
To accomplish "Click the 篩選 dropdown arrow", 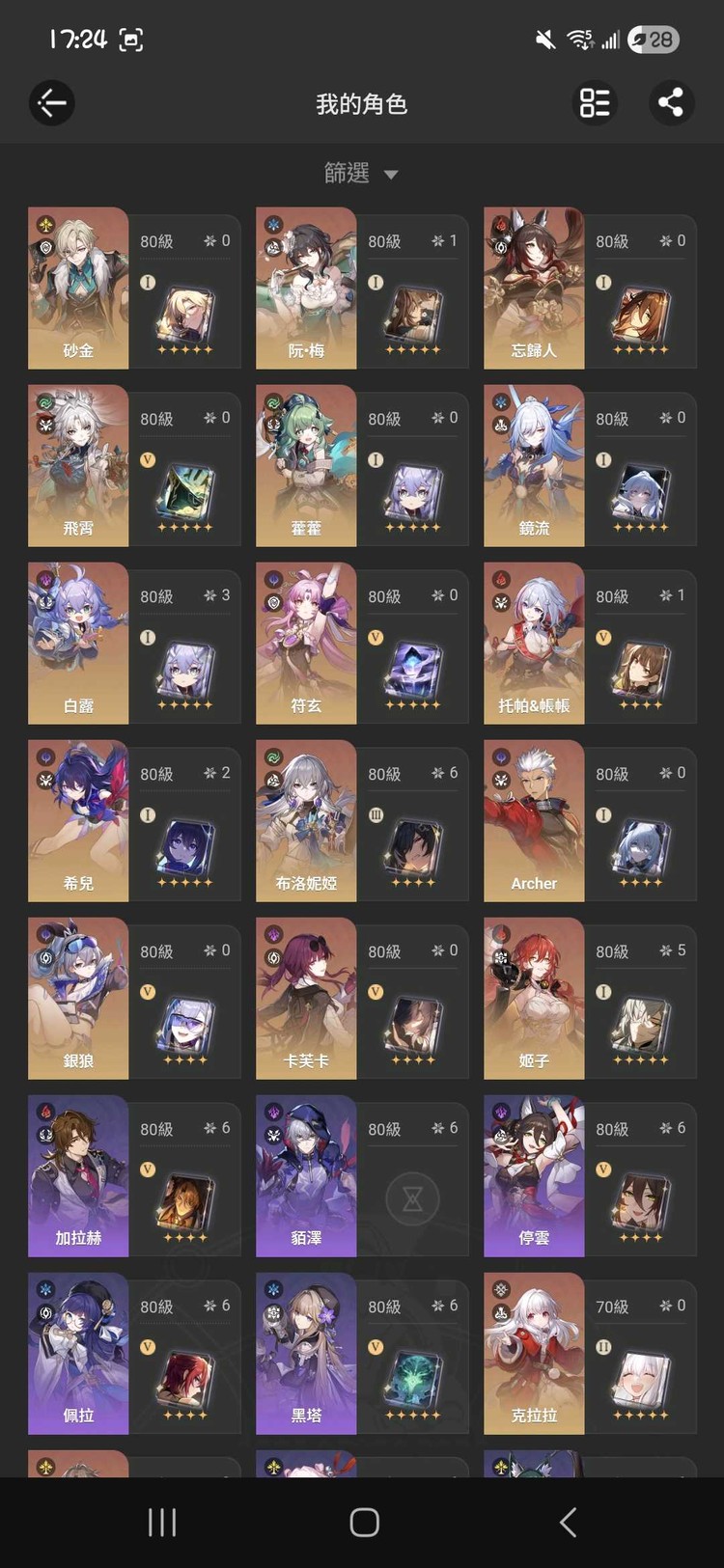I will coord(391,175).
